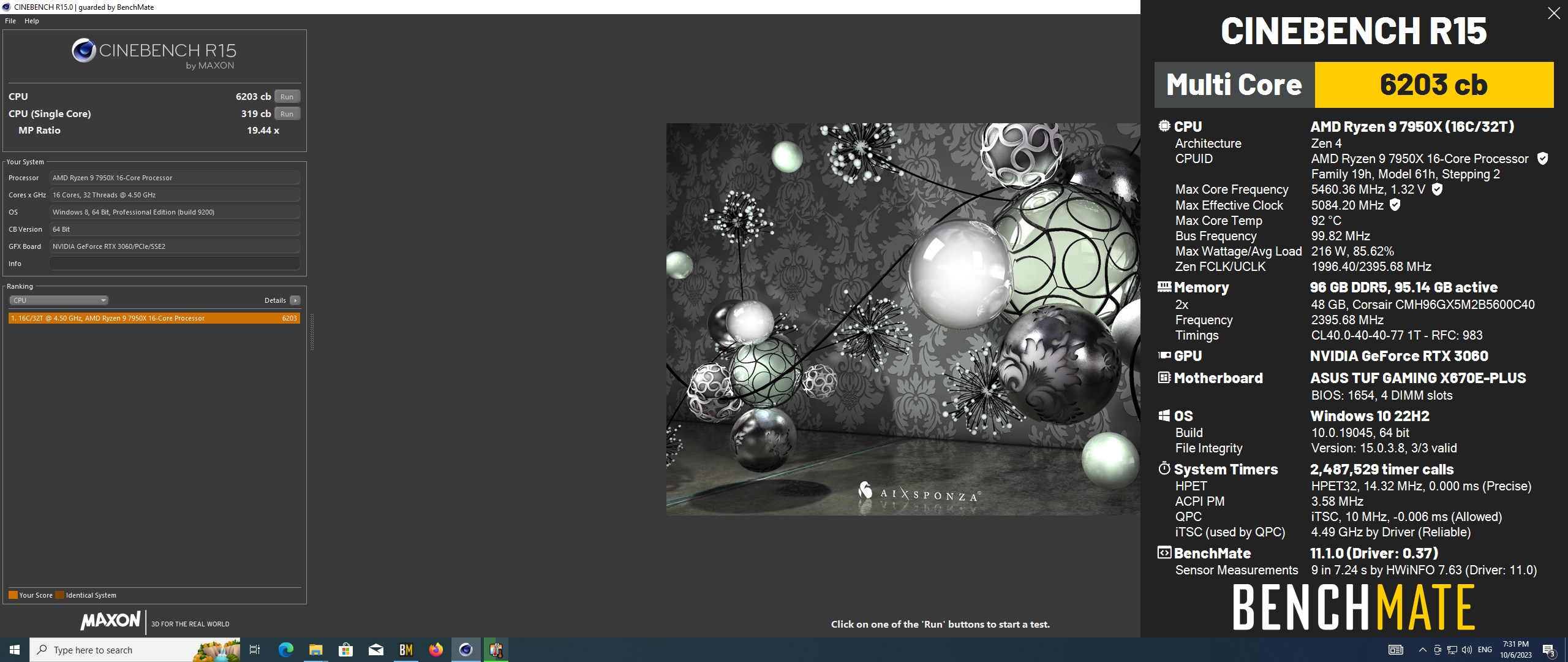Open the File menu
1568x662 pixels.
10,21
